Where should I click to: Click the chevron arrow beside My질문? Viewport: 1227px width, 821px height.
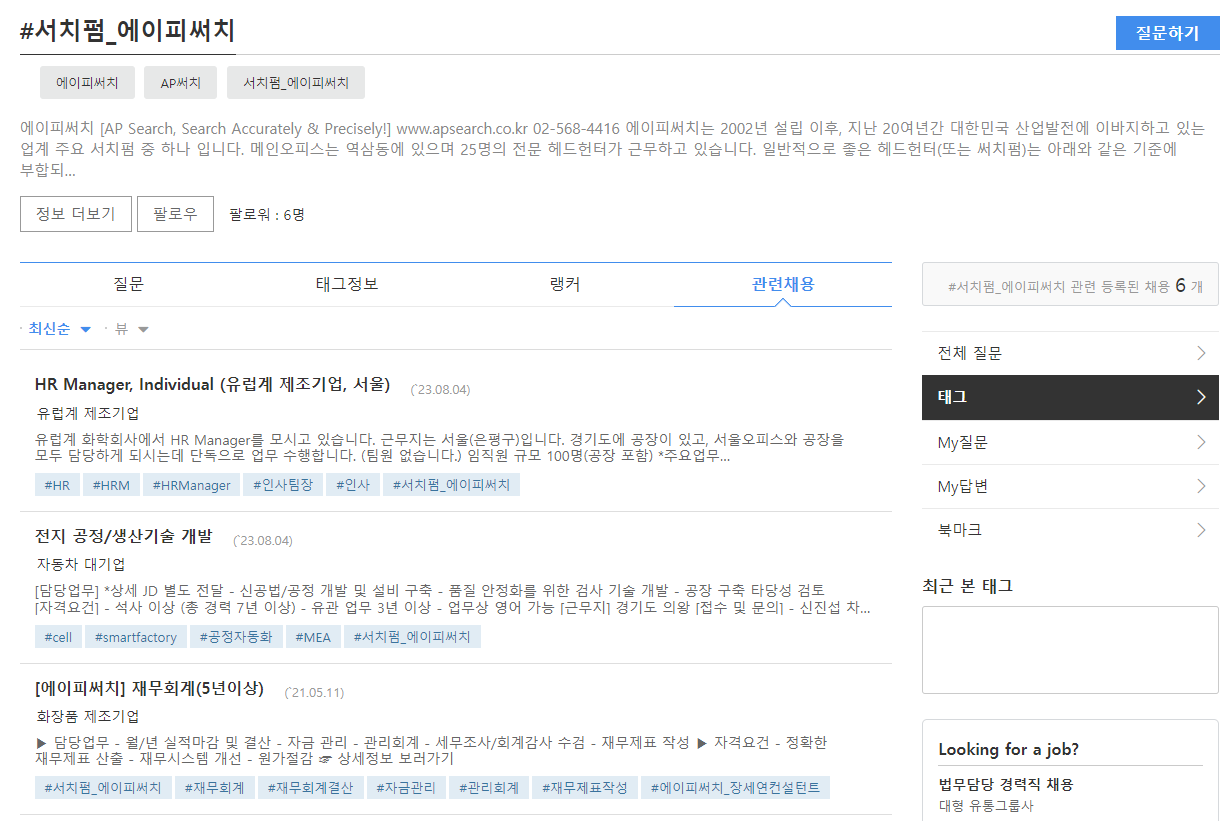[x=1201, y=442]
